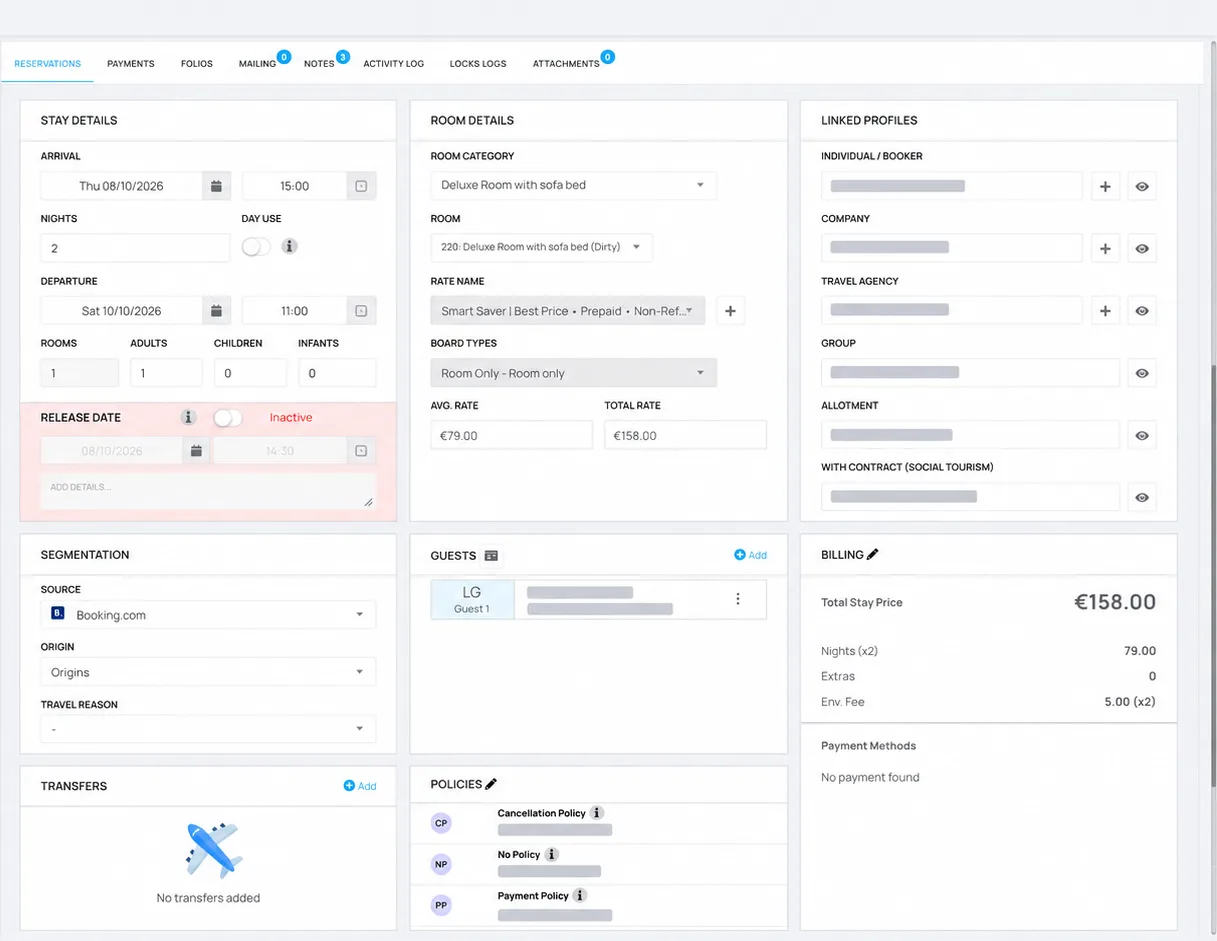Screen dimensions: 1217x941
Task: Edit policies with the pencil icon
Action: (x=490, y=784)
